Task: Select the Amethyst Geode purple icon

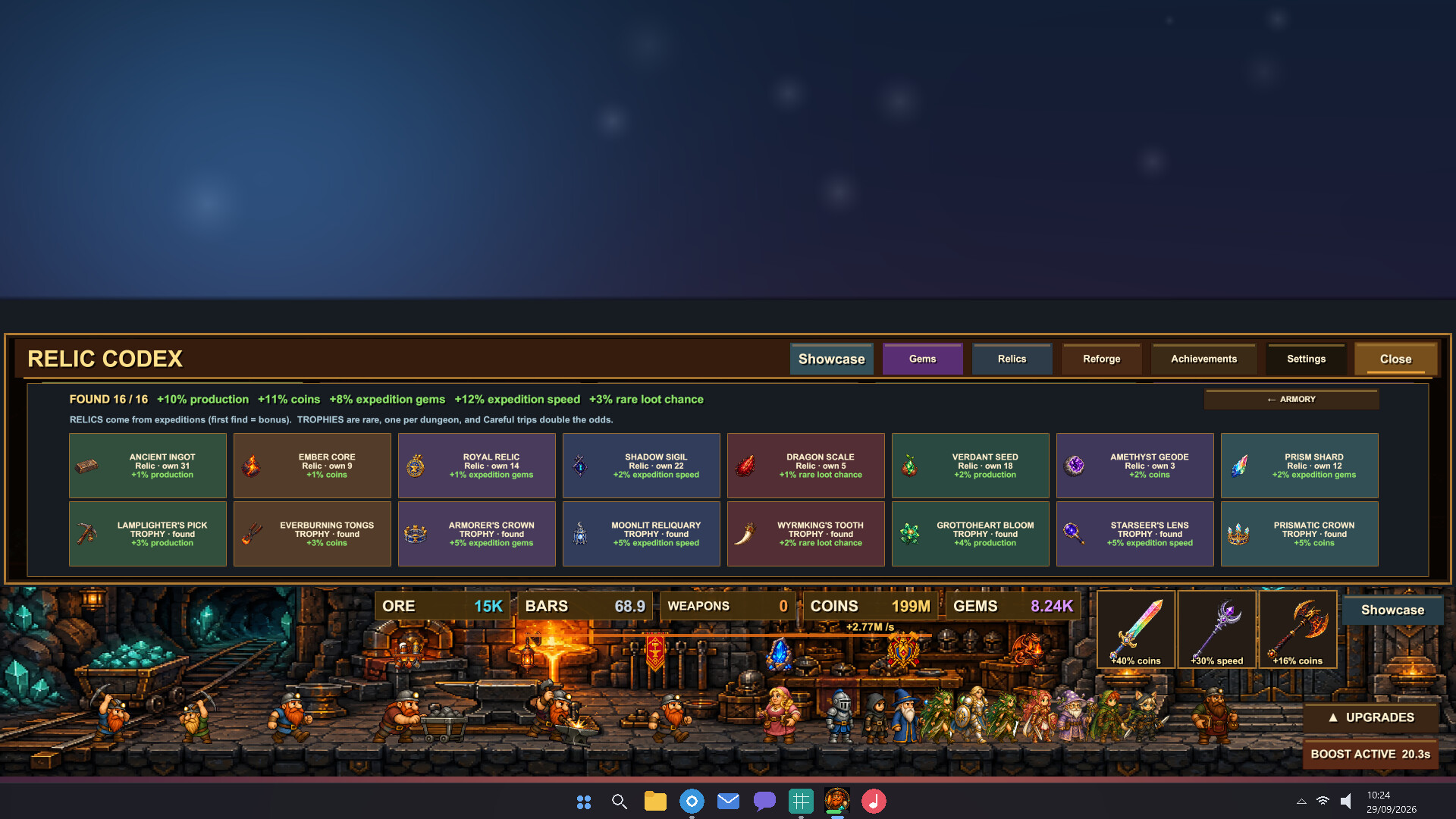Action: tap(1074, 466)
